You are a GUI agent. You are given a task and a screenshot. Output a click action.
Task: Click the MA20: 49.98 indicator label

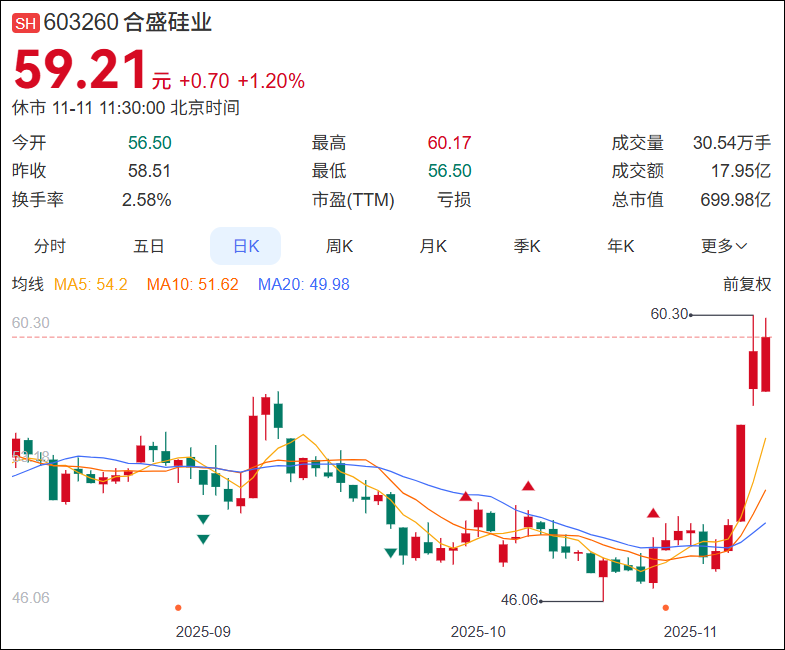pyautogui.click(x=303, y=284)
